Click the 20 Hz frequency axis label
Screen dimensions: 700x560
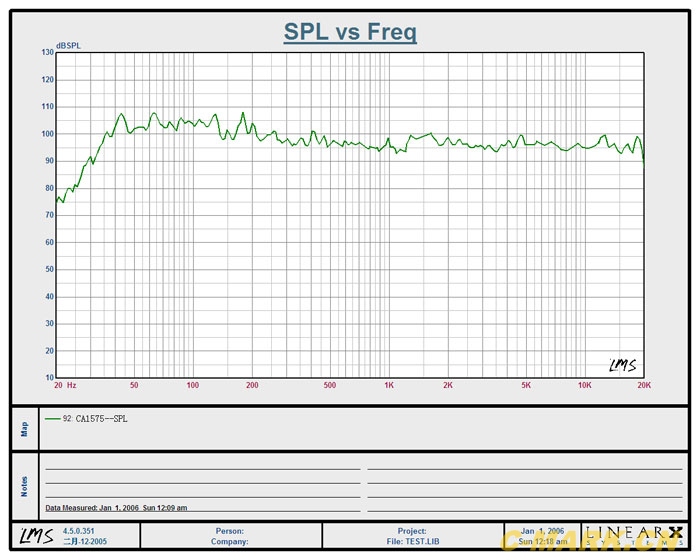(65, 385)
